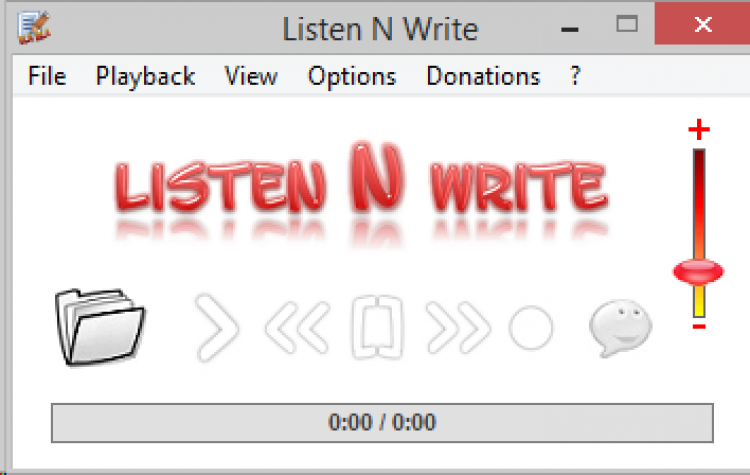Click the Listen N Write red logo banner
This screenshot has height=475, width=750.
pos(361,191)
